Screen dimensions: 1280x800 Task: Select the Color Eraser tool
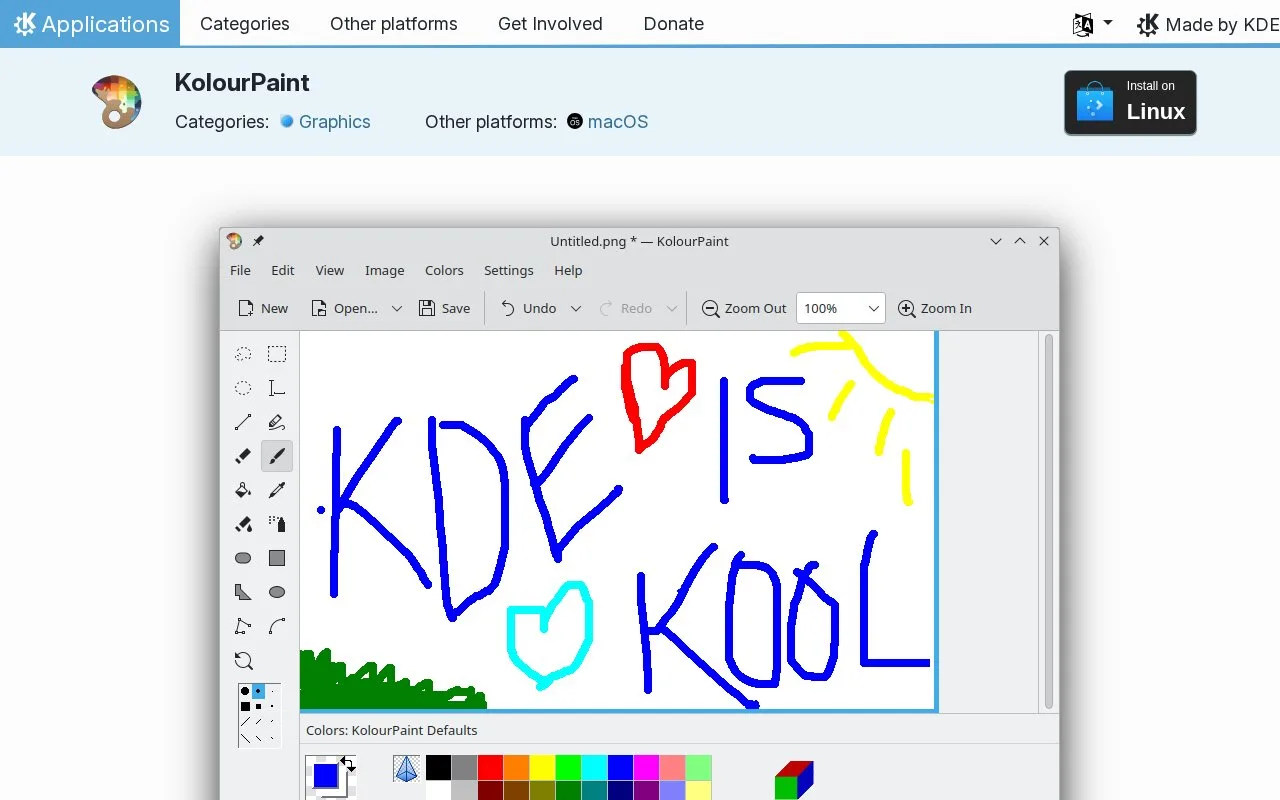[243, 524]
